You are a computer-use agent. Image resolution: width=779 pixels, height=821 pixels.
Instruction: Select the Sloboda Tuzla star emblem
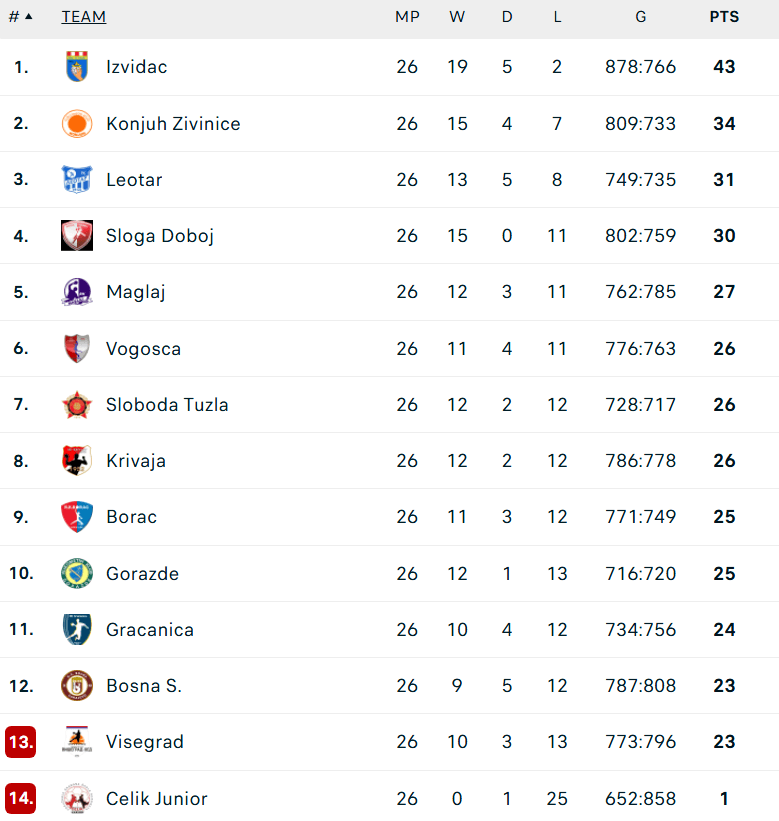77,405
